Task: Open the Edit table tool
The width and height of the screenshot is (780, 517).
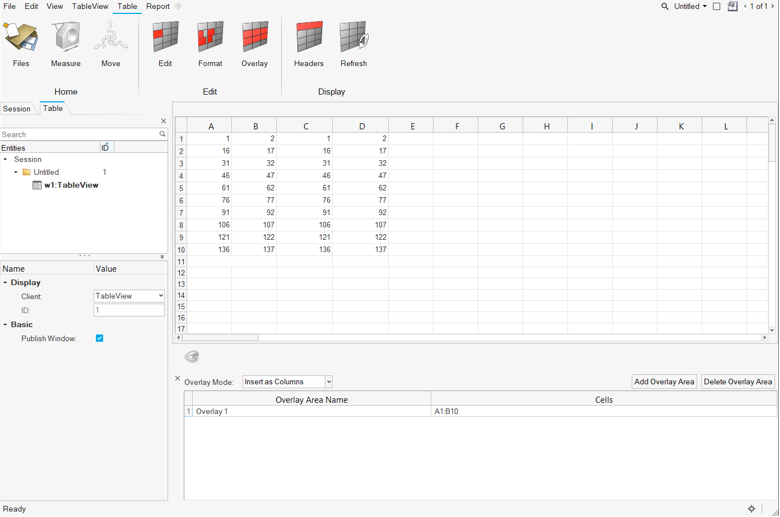Action: point(165,39)
